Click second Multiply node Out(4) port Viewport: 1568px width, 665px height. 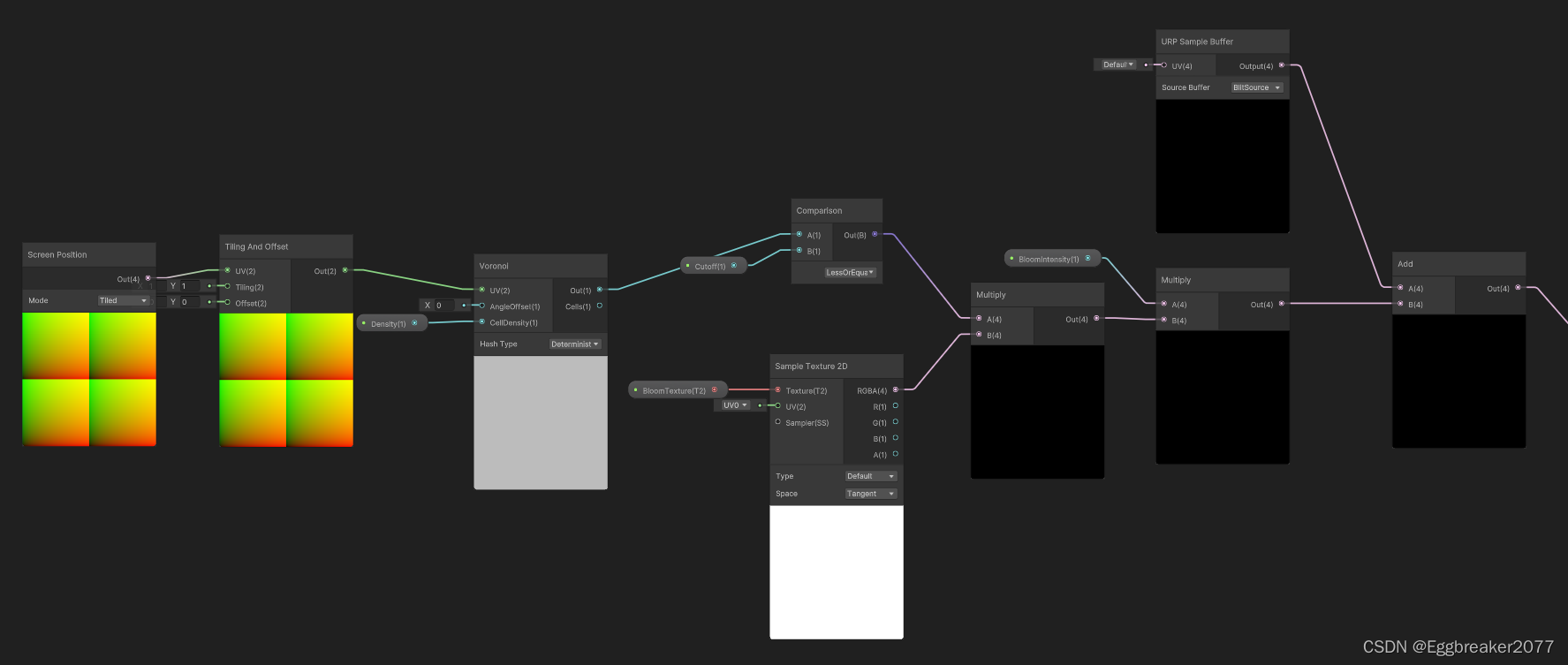[1281, 304]
